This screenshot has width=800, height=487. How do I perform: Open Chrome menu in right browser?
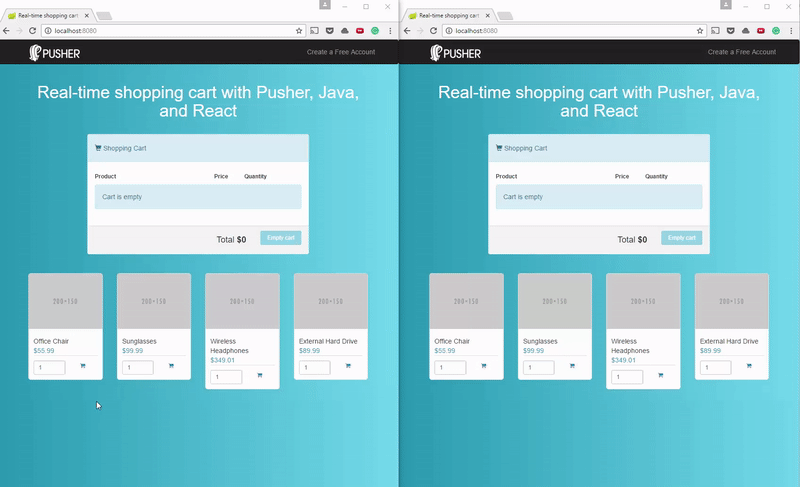pos(791,31)
